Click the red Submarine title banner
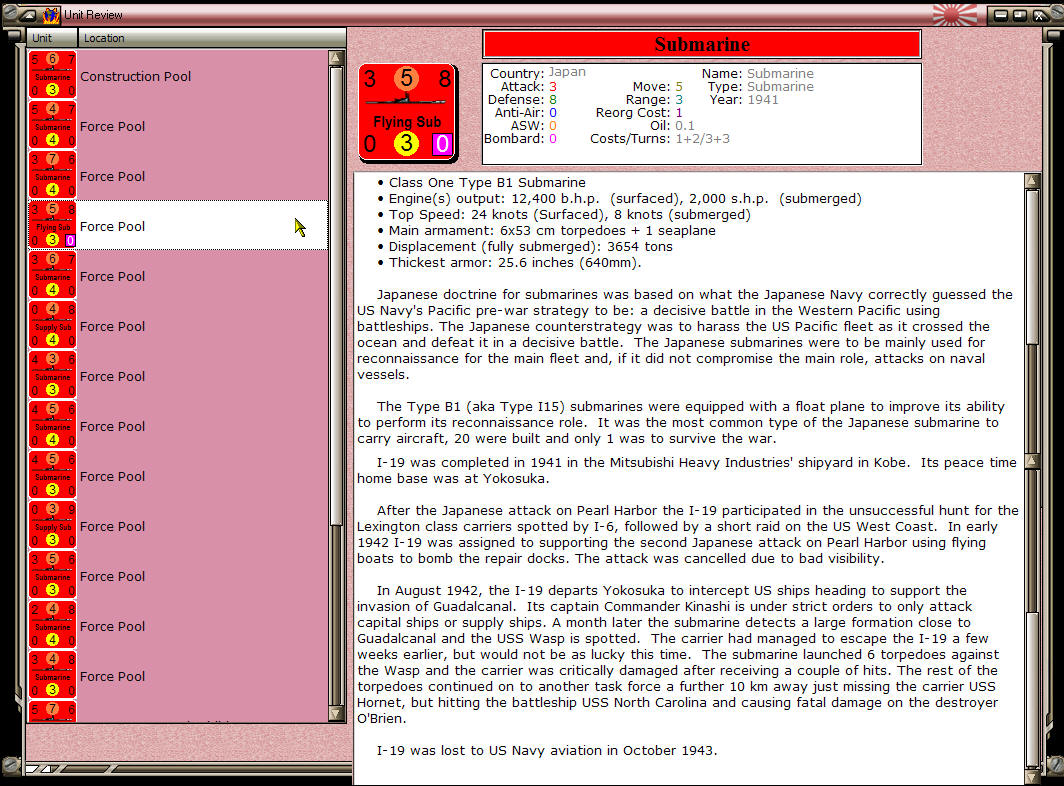Screen dimensions: 1064x786 coord(702,44)
